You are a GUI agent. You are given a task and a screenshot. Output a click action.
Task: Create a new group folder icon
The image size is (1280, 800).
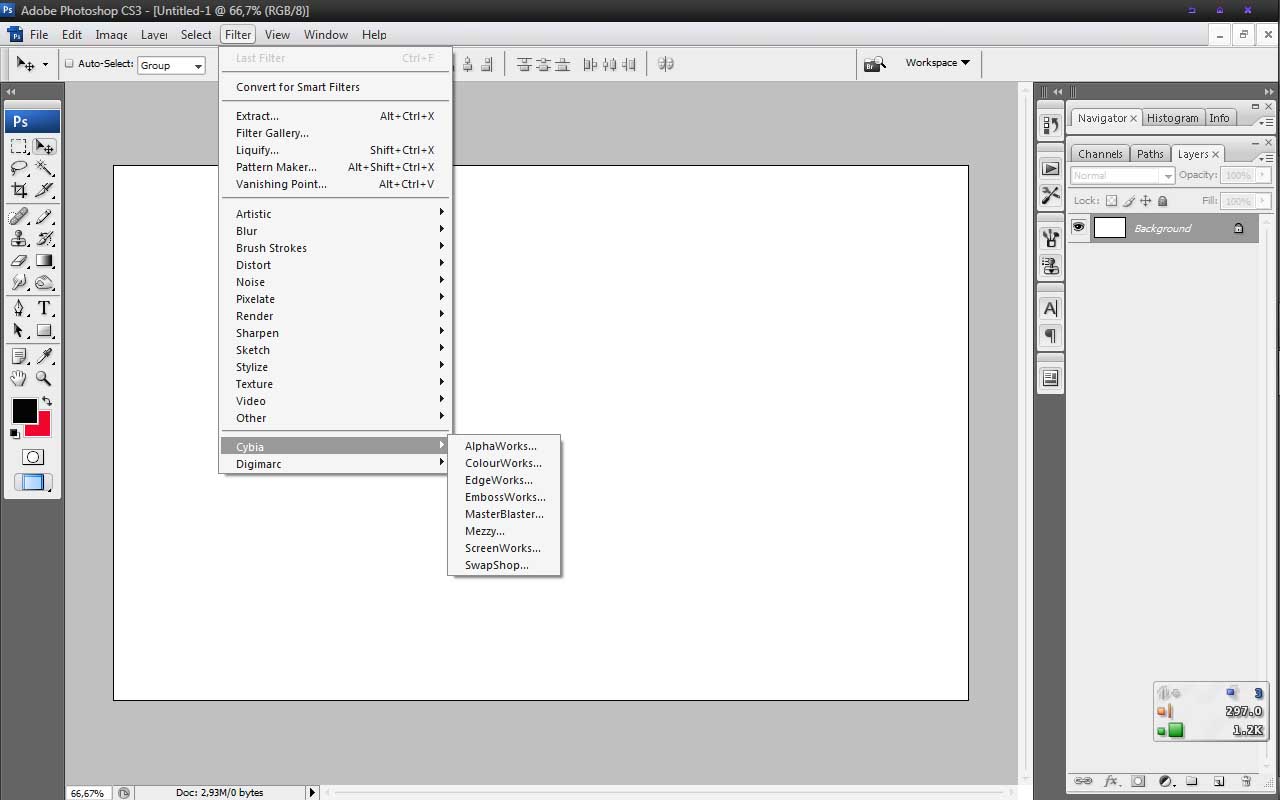1192,781
